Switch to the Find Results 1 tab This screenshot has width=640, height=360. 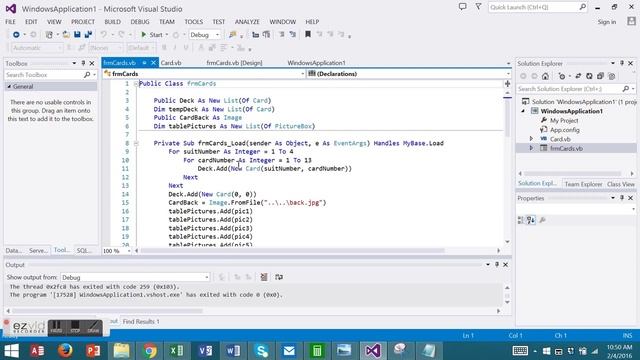tap(141, 322)
